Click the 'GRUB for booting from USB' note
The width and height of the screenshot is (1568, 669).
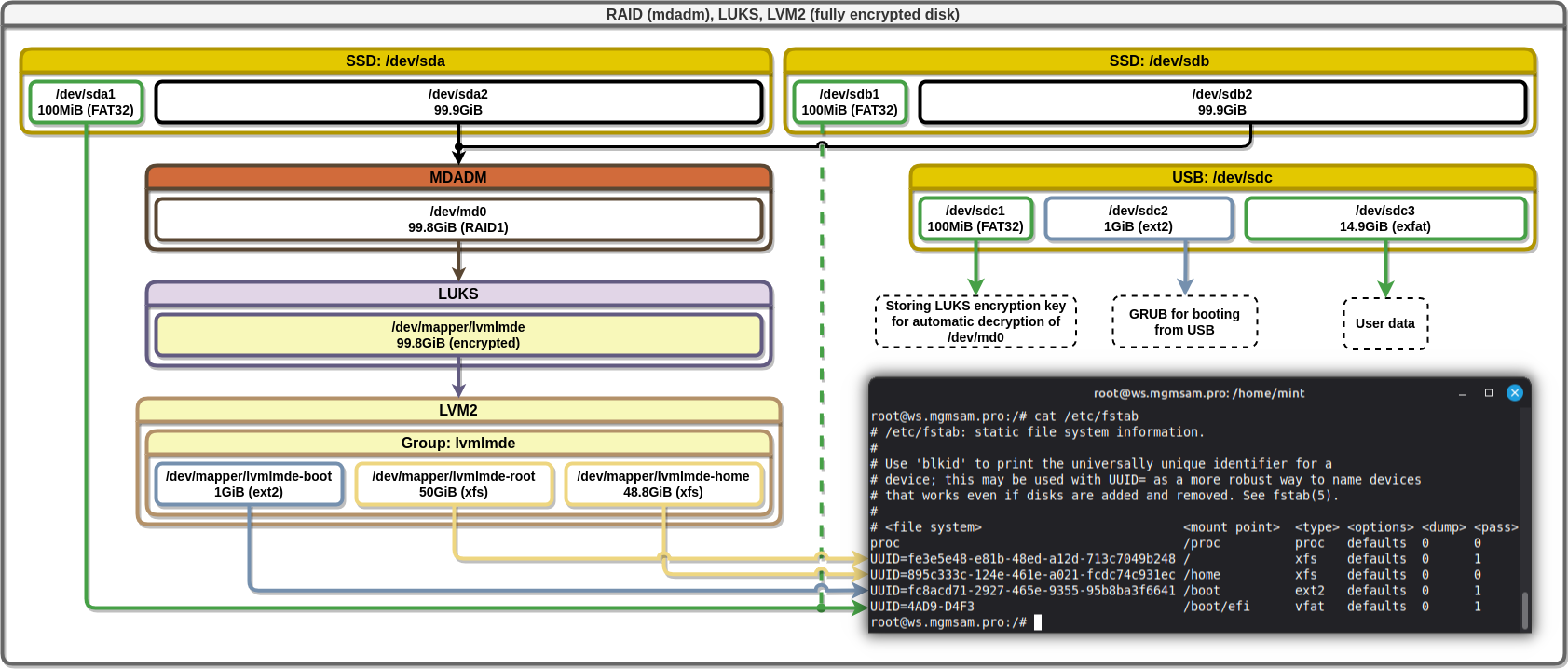click(1184, 322)
